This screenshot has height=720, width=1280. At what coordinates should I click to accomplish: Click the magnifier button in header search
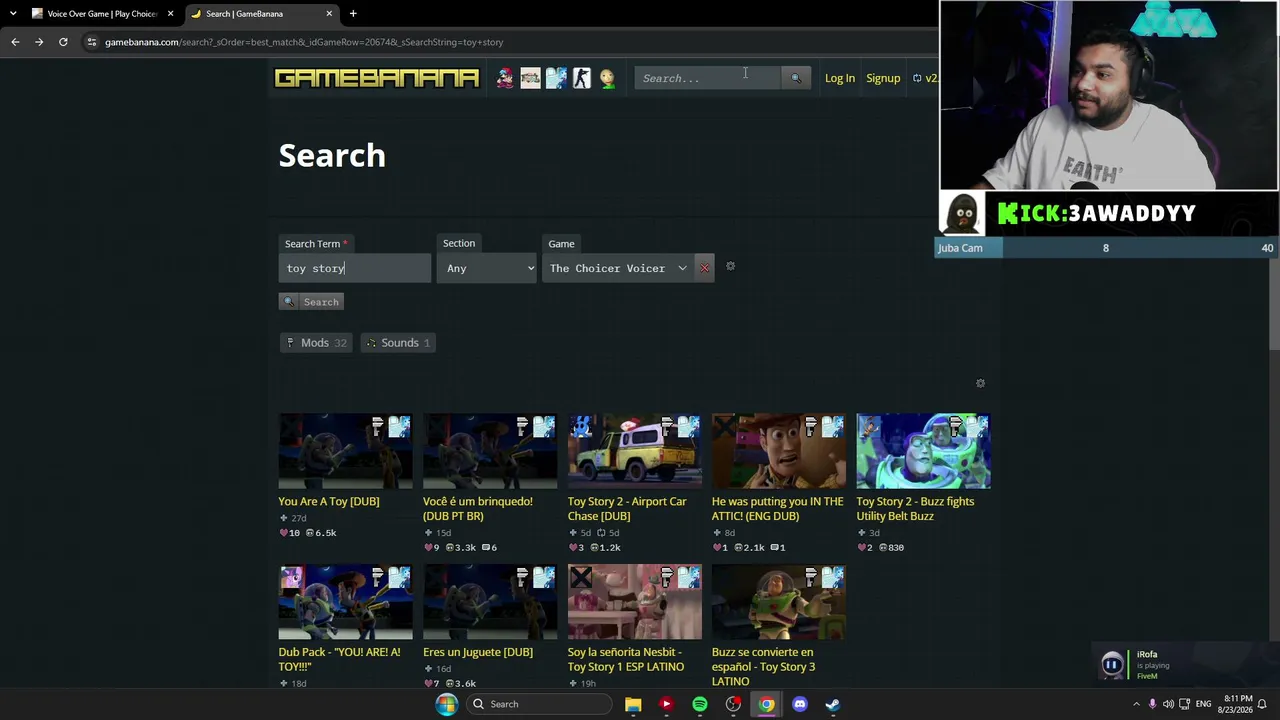[796, 78]
